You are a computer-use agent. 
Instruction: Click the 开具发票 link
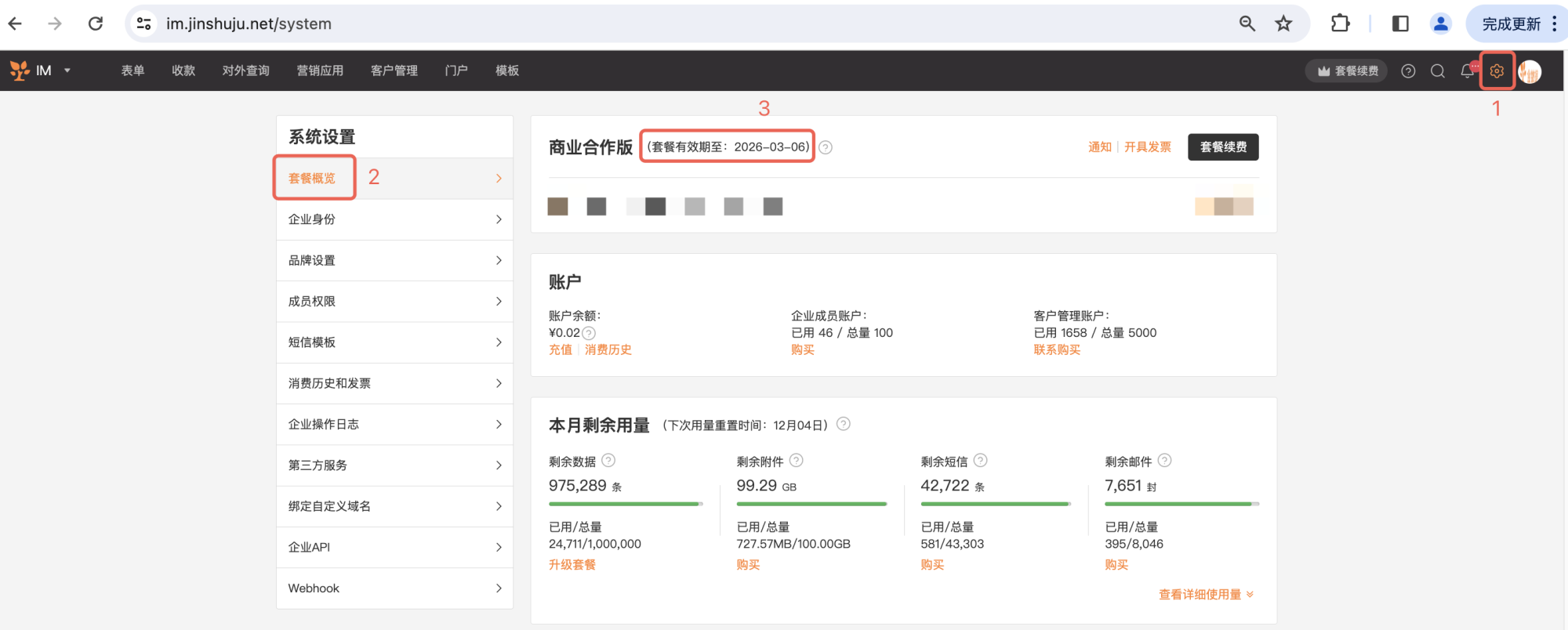pyautogui.click(x=1148, y=147)
